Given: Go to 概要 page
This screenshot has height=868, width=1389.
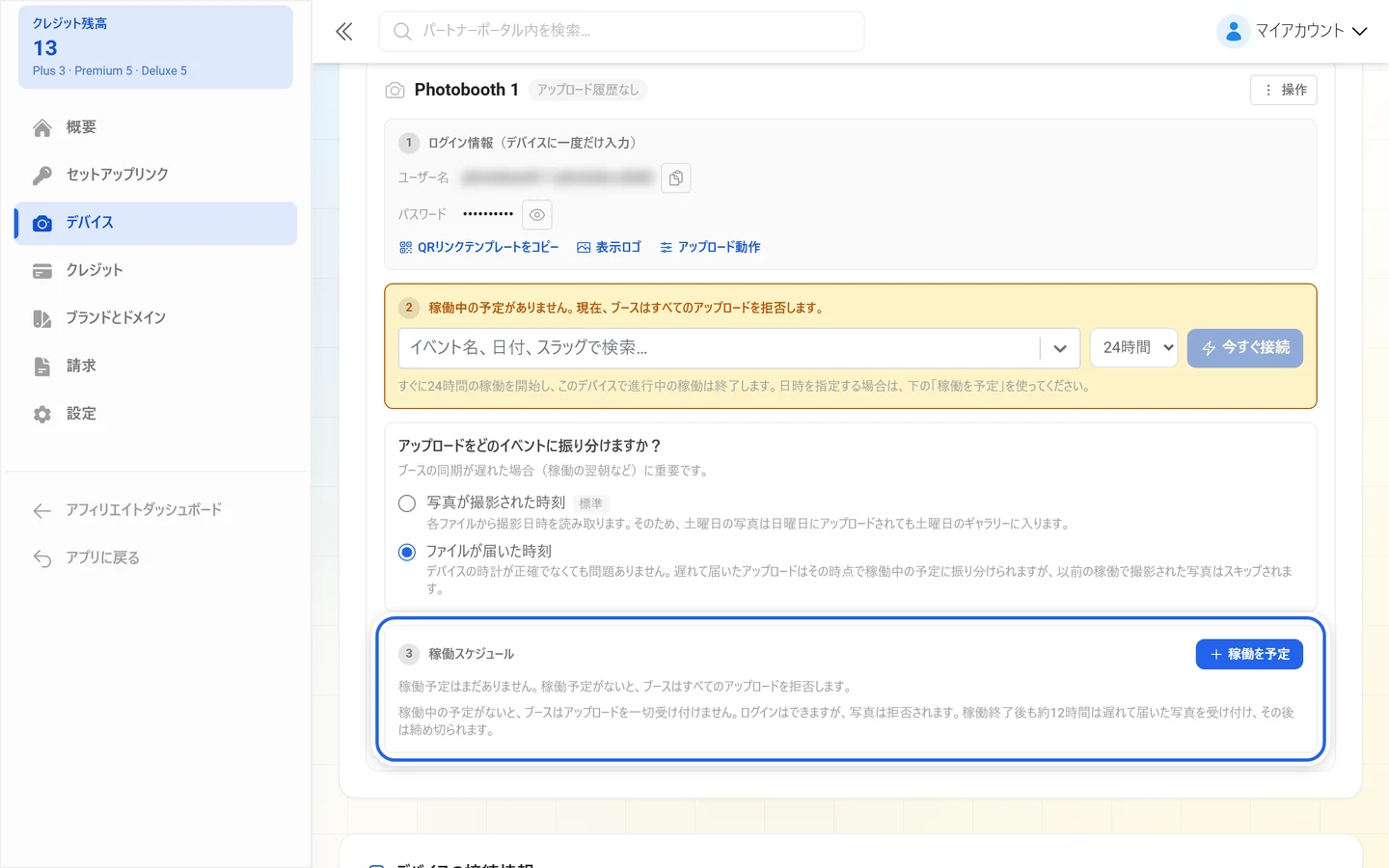Looking at the screenshot, I should coord(156,127).
